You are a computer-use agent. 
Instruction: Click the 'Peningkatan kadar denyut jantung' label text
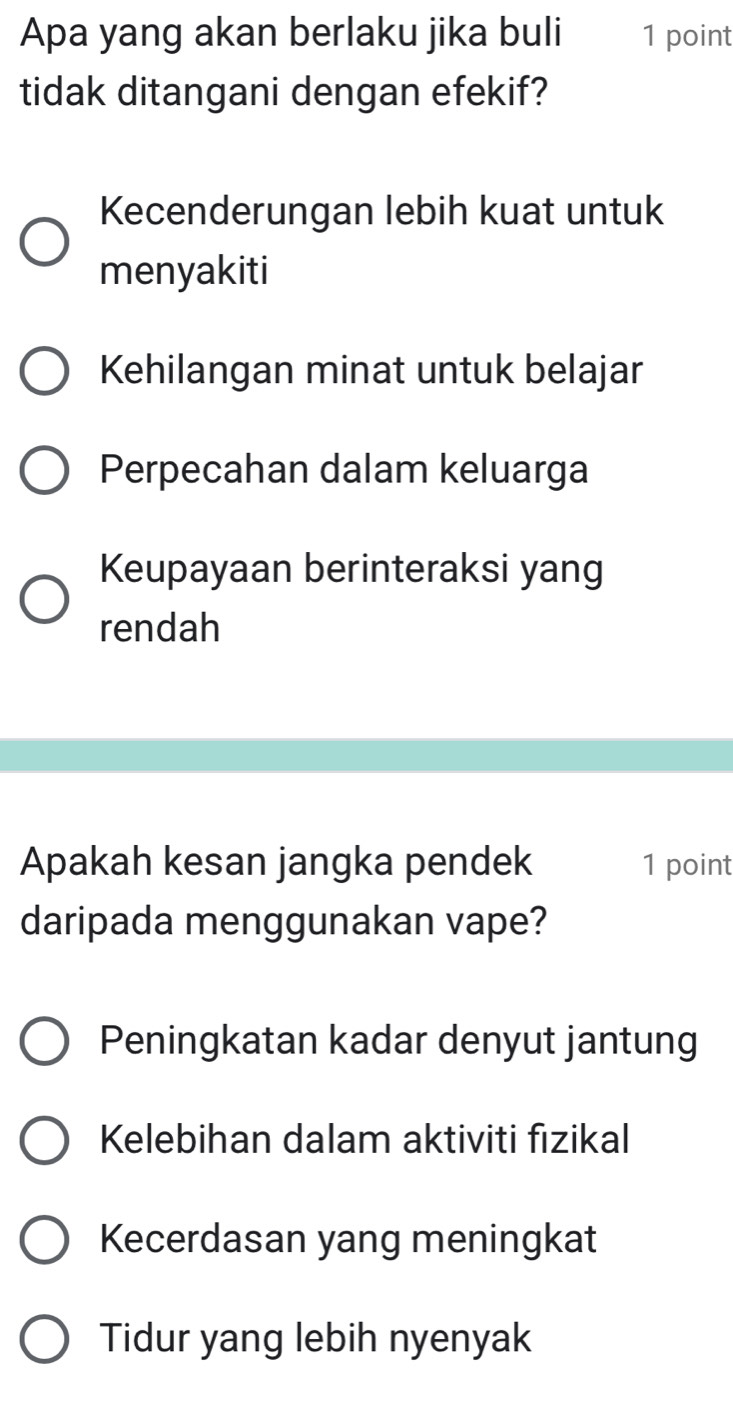point(400,1042)
